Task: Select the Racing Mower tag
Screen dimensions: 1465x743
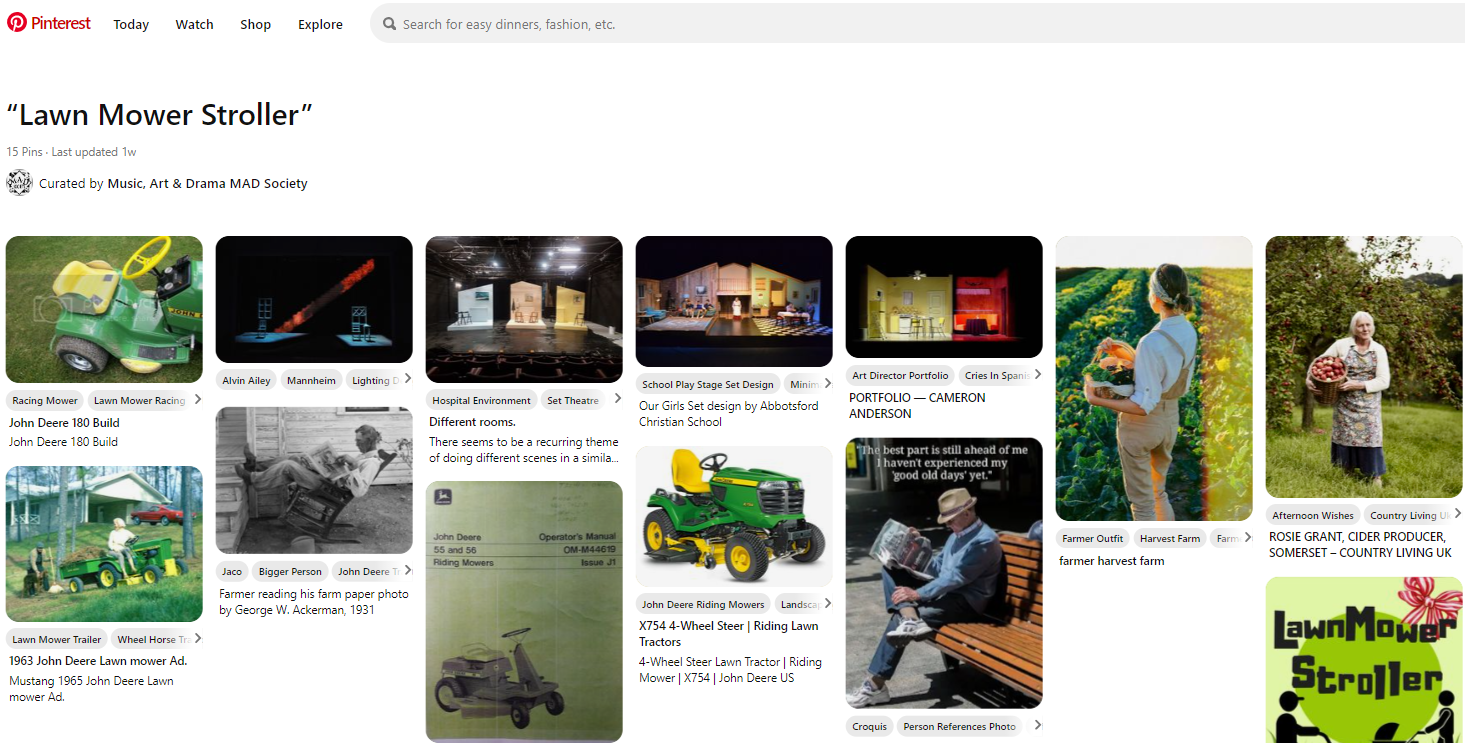Action: [45, 400]
